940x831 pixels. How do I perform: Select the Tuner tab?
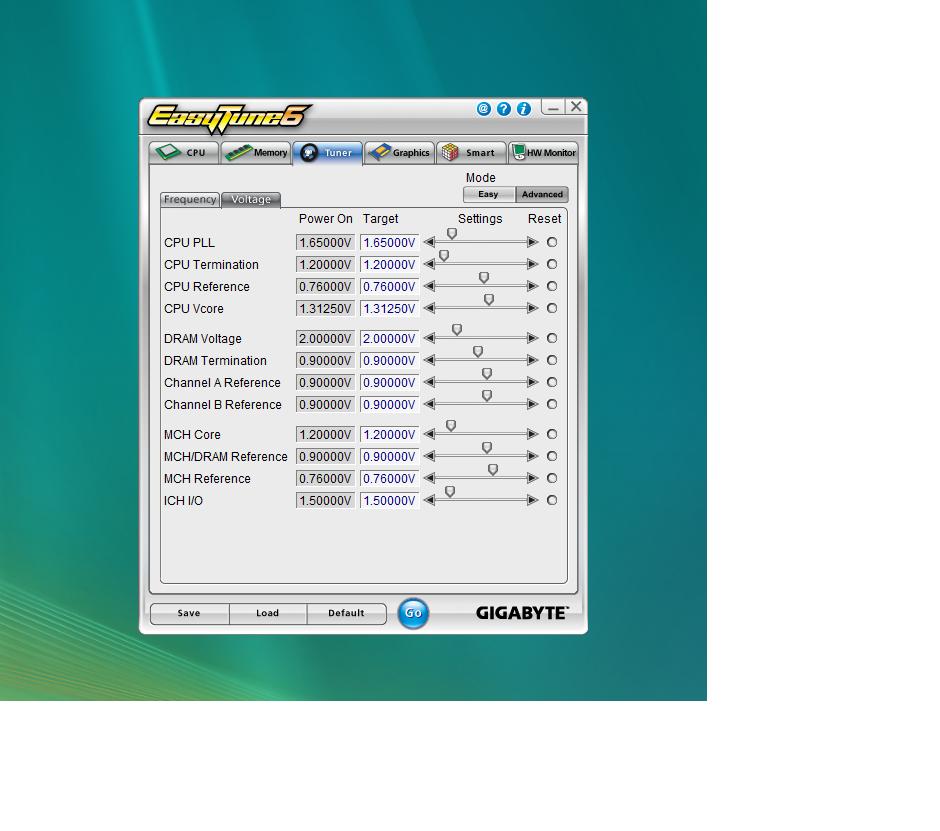[x=327, y=153]
